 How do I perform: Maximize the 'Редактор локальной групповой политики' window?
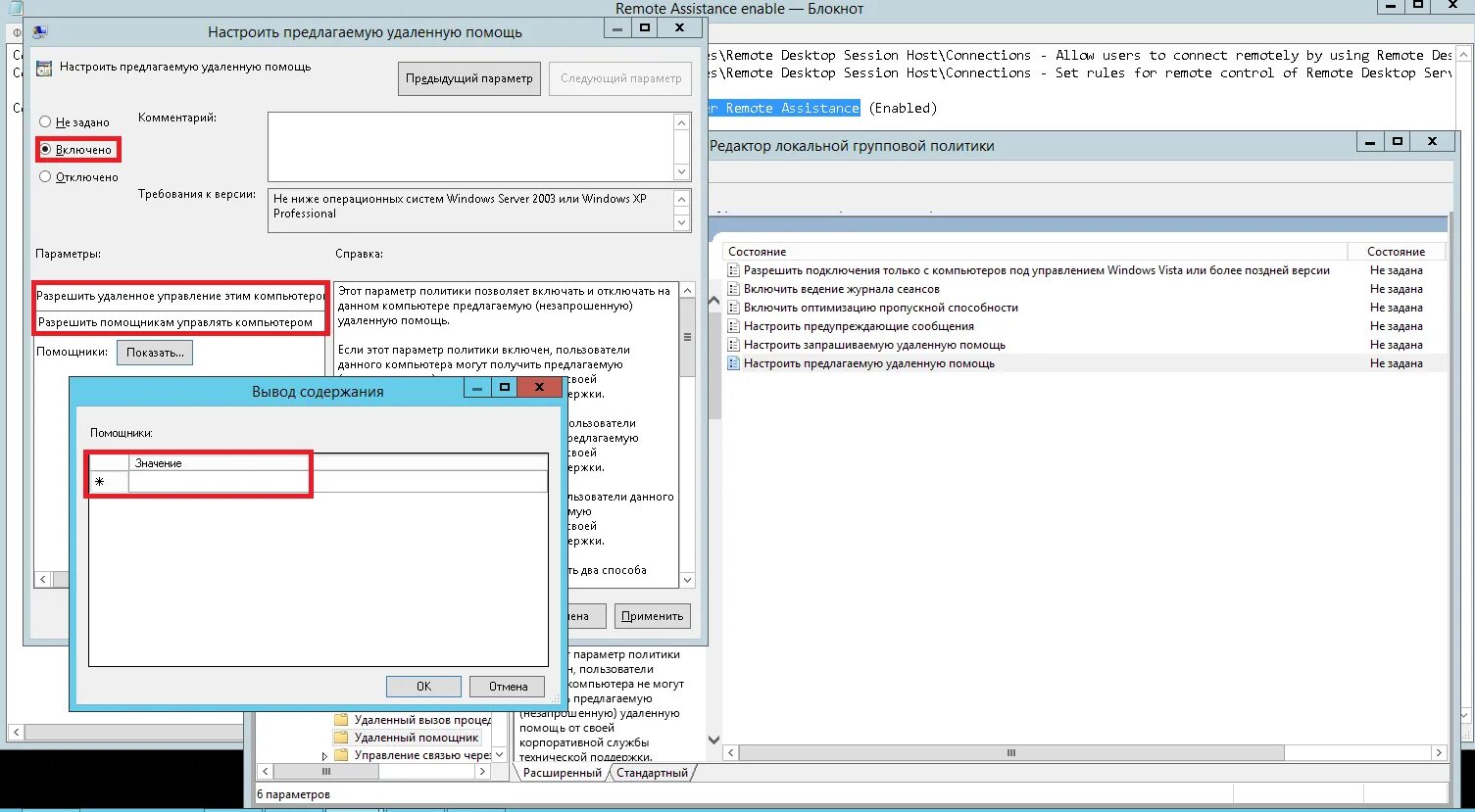point(1398,142)
